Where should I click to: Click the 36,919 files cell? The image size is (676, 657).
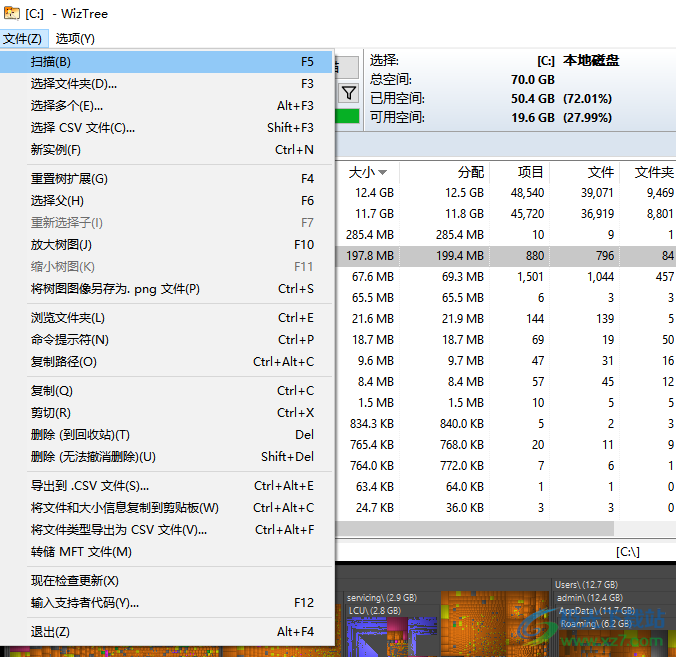(597, 214)
